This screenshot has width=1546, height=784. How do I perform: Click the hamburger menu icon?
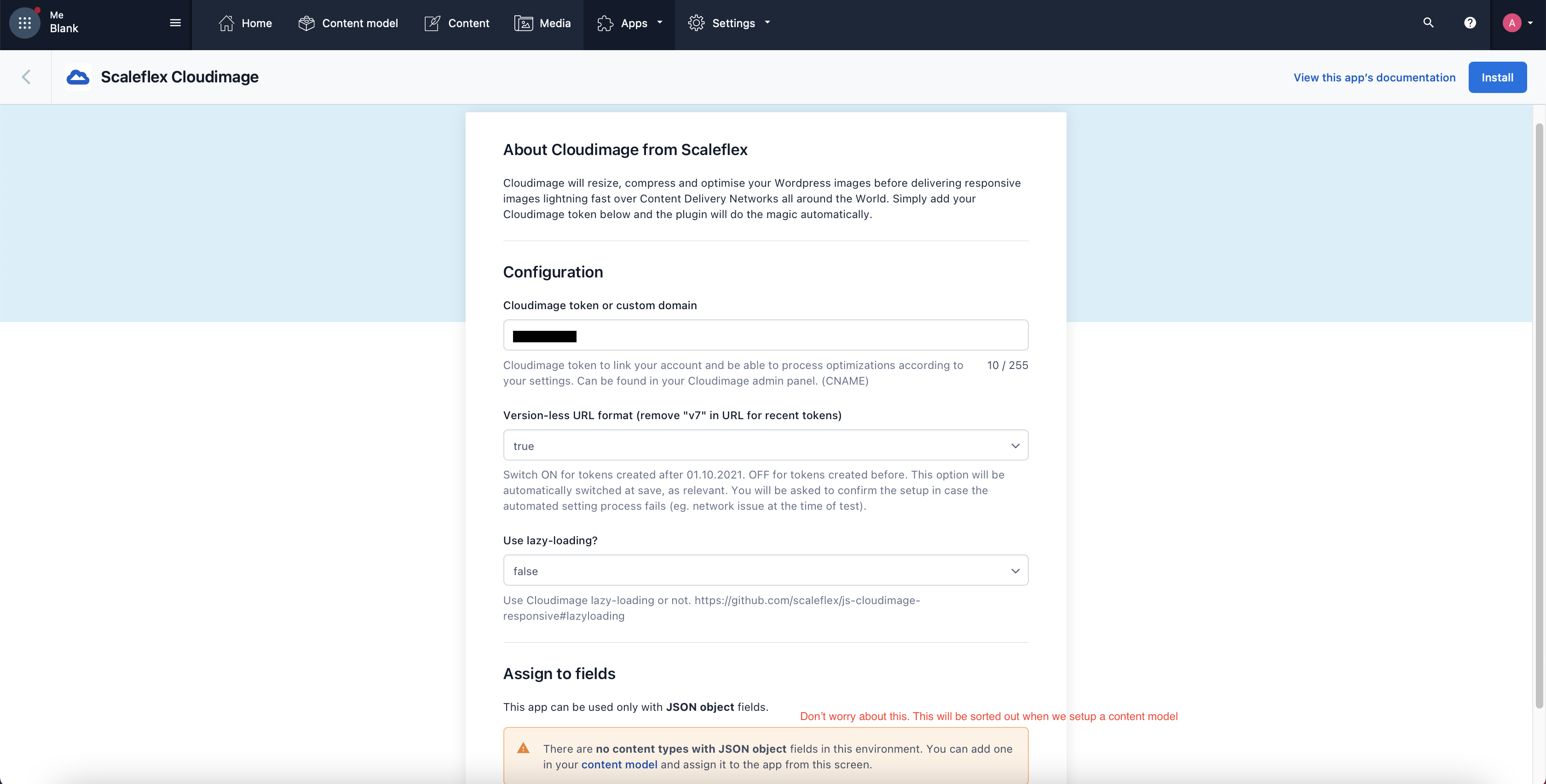click(175, 23)
